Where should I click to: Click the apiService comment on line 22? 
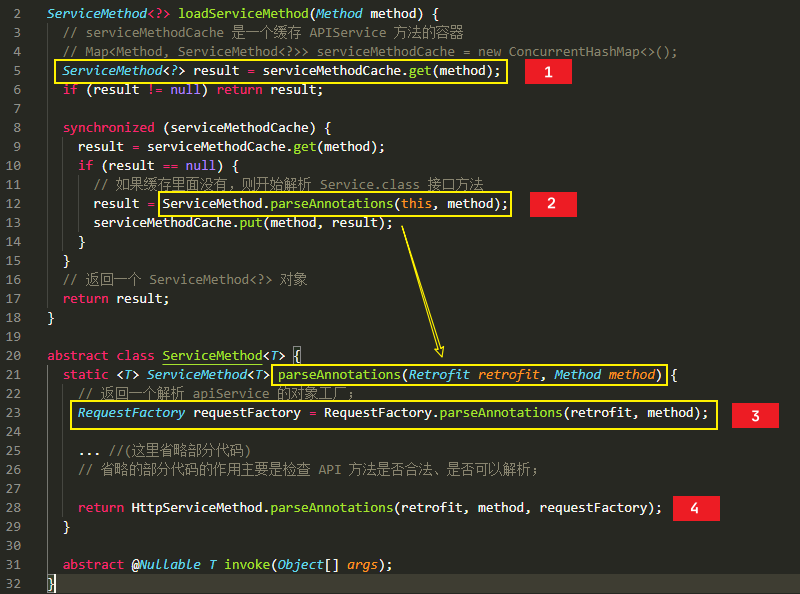pos(216,393)
